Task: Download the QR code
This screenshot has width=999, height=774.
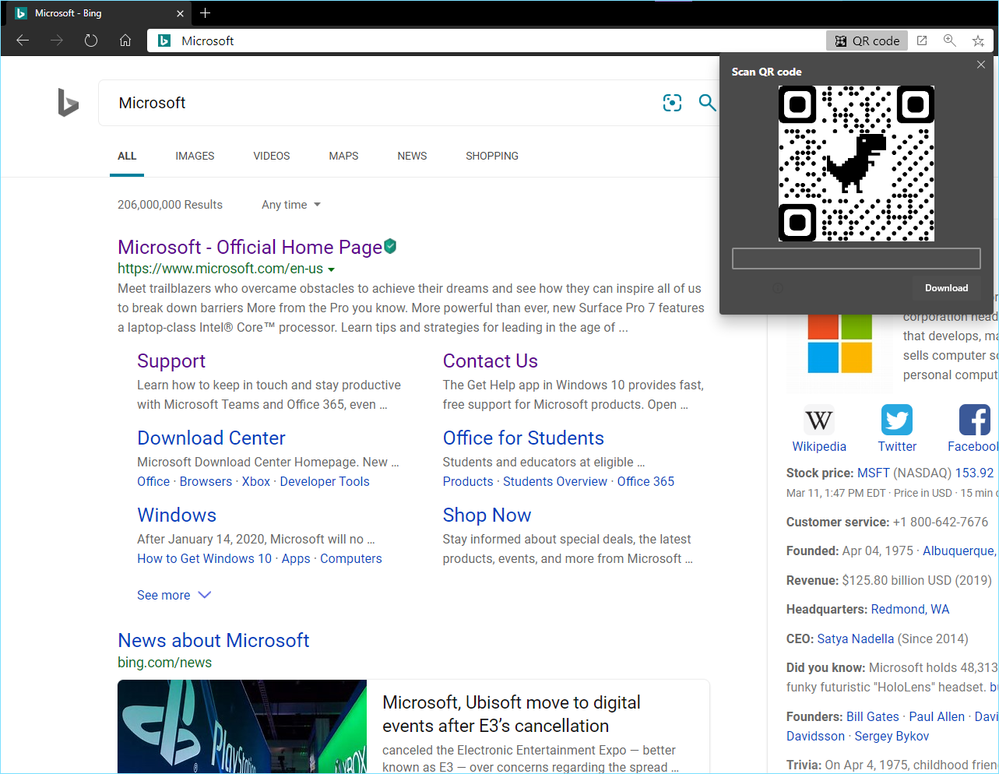Action: point(946,288)
